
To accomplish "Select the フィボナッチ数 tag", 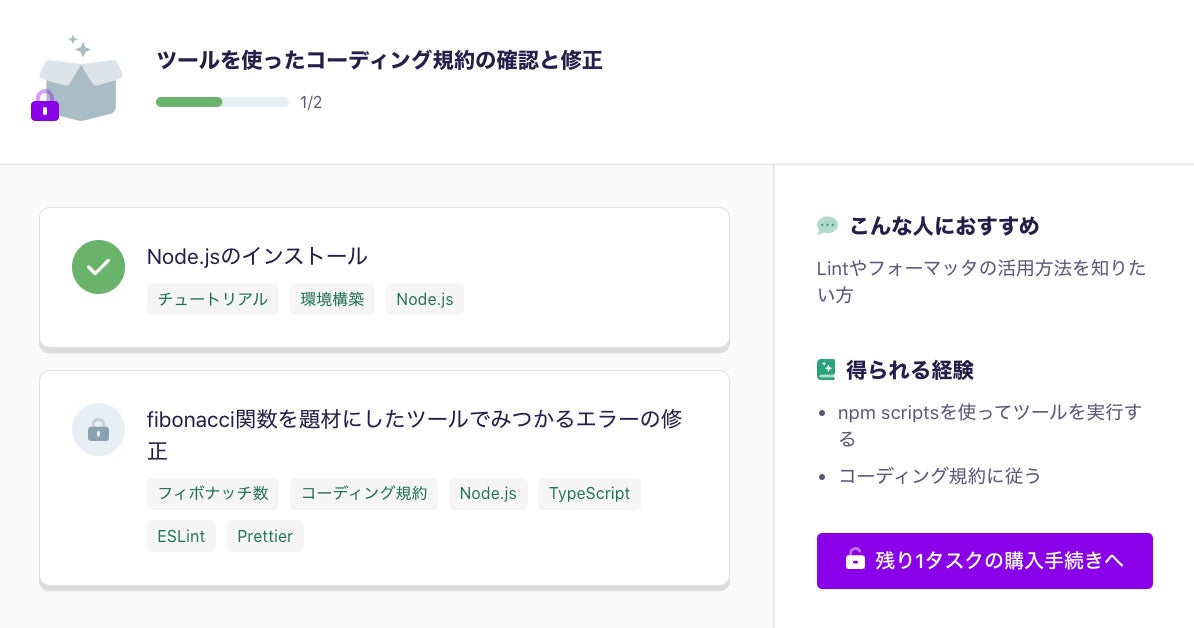I will tap(213, 493).
